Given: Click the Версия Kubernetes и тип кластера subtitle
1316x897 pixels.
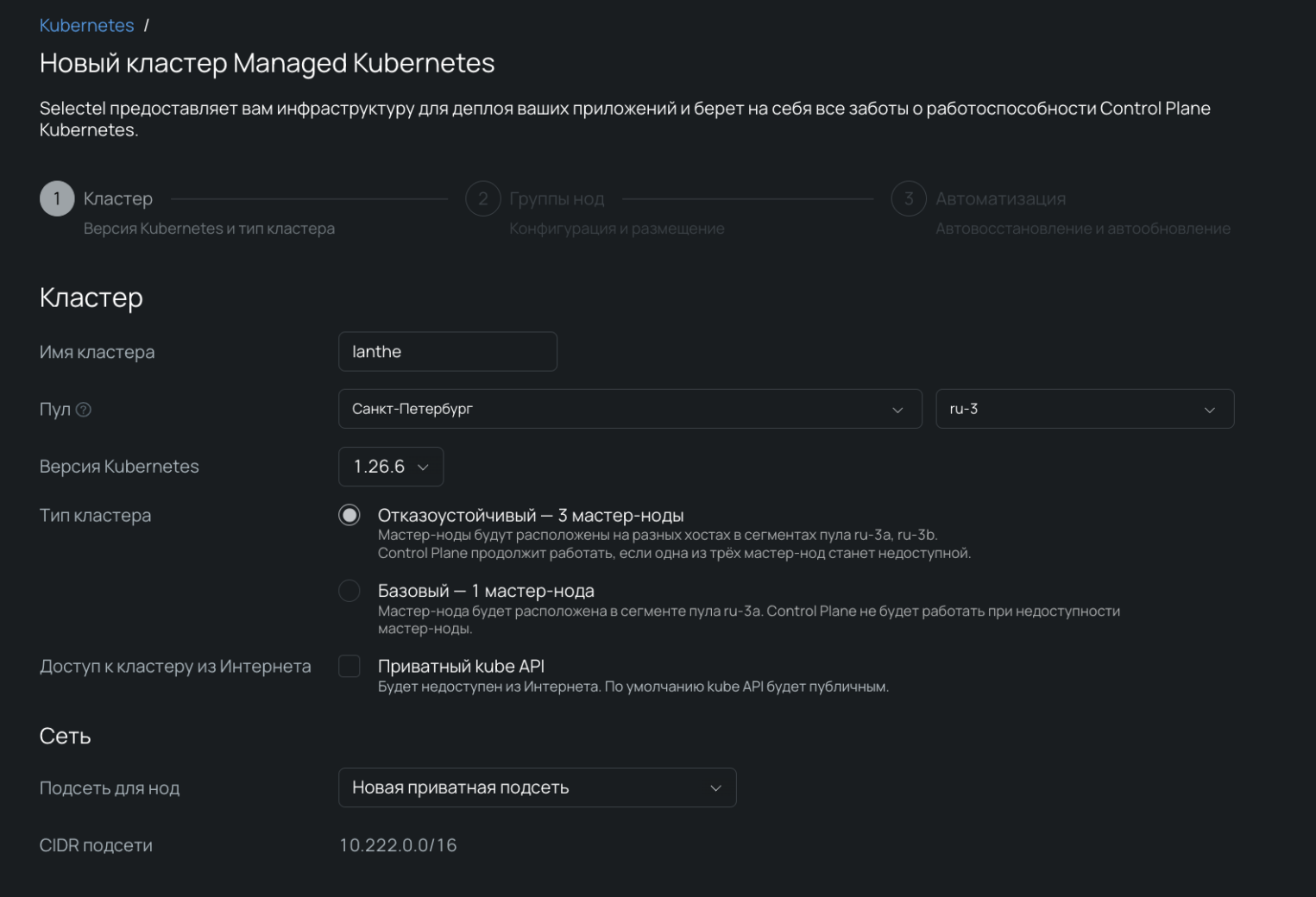Looking at the screenshot, I should (x=209, y=229).
